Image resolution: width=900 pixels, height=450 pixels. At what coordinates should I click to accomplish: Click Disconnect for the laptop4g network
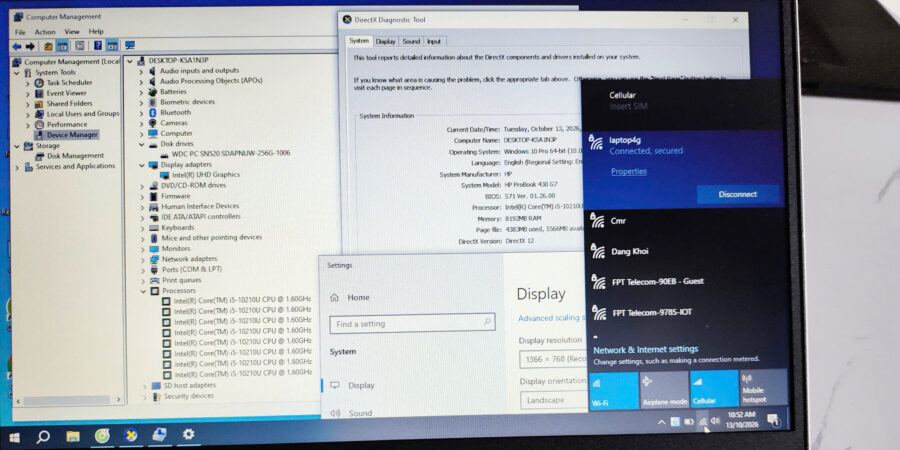point(738,194)
